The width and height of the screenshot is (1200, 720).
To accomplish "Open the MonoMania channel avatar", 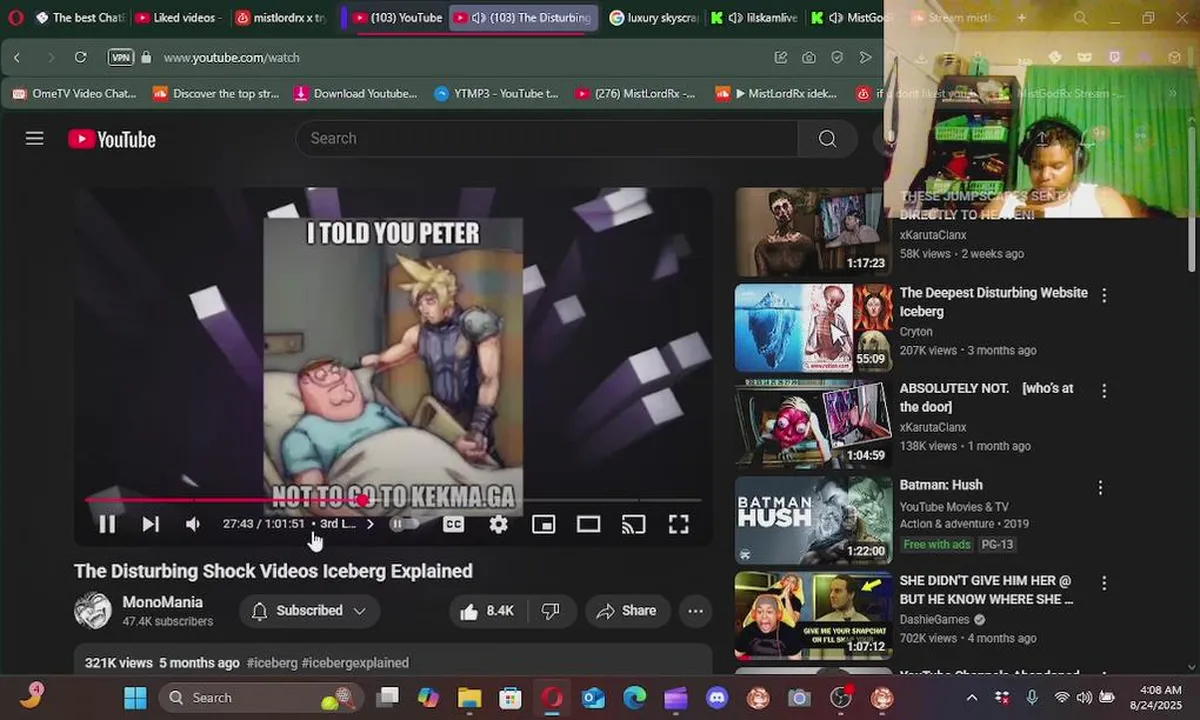I will [93, 610].
